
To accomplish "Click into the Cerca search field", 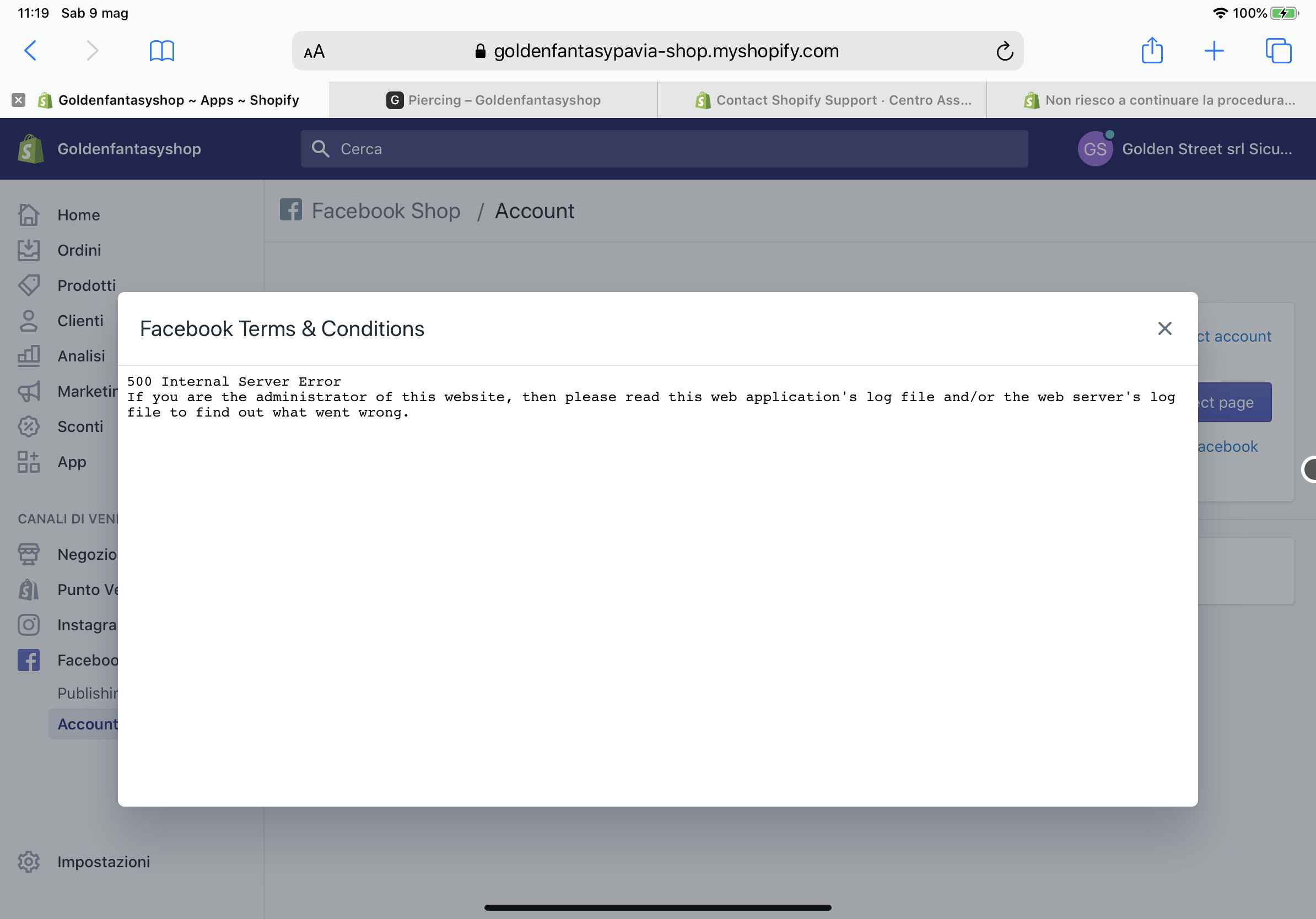I will pos(664,149).
